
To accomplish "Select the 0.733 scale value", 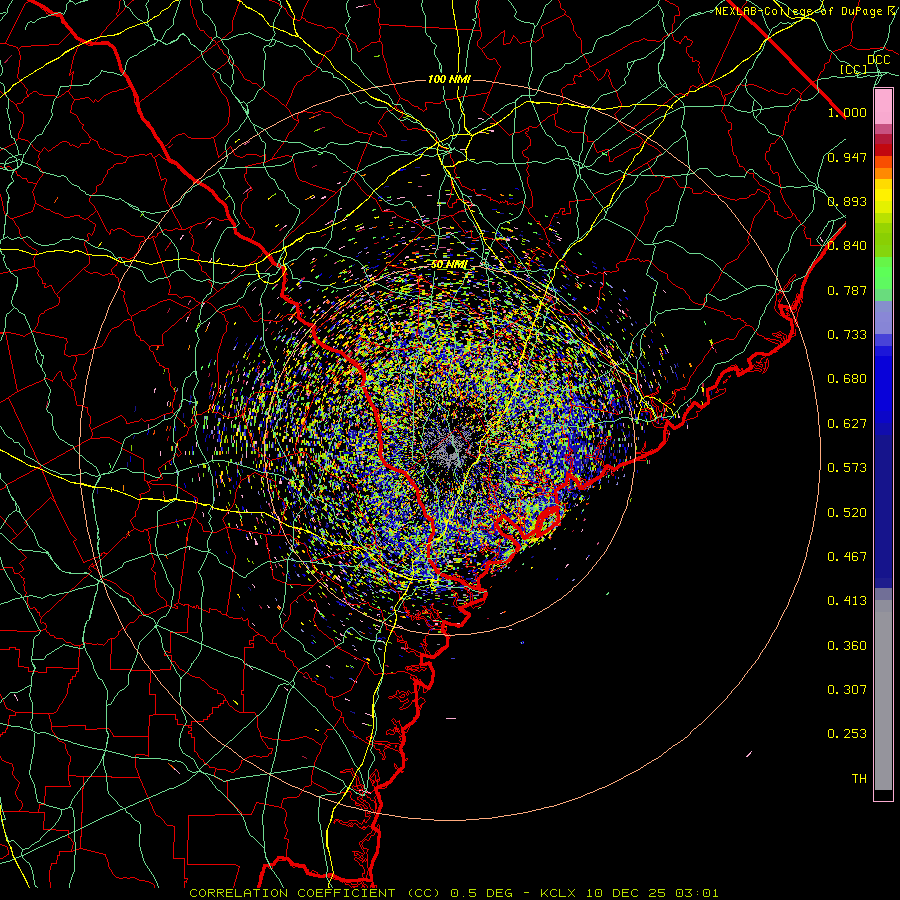I will tap(847, 335).
